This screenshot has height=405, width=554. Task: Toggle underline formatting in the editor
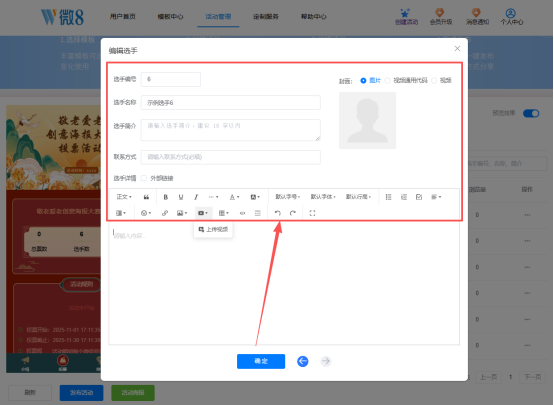[x=181, y=197]
